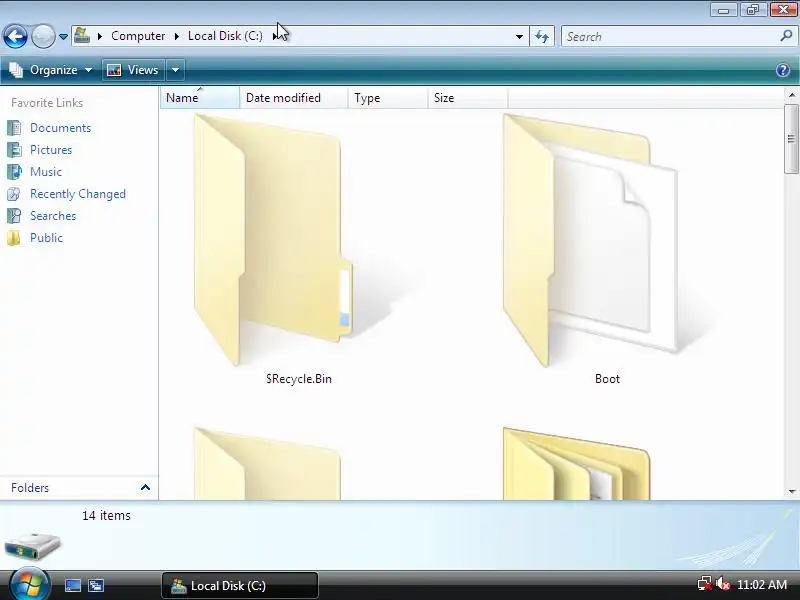Sort by the Name column header

tap(200, 97)
